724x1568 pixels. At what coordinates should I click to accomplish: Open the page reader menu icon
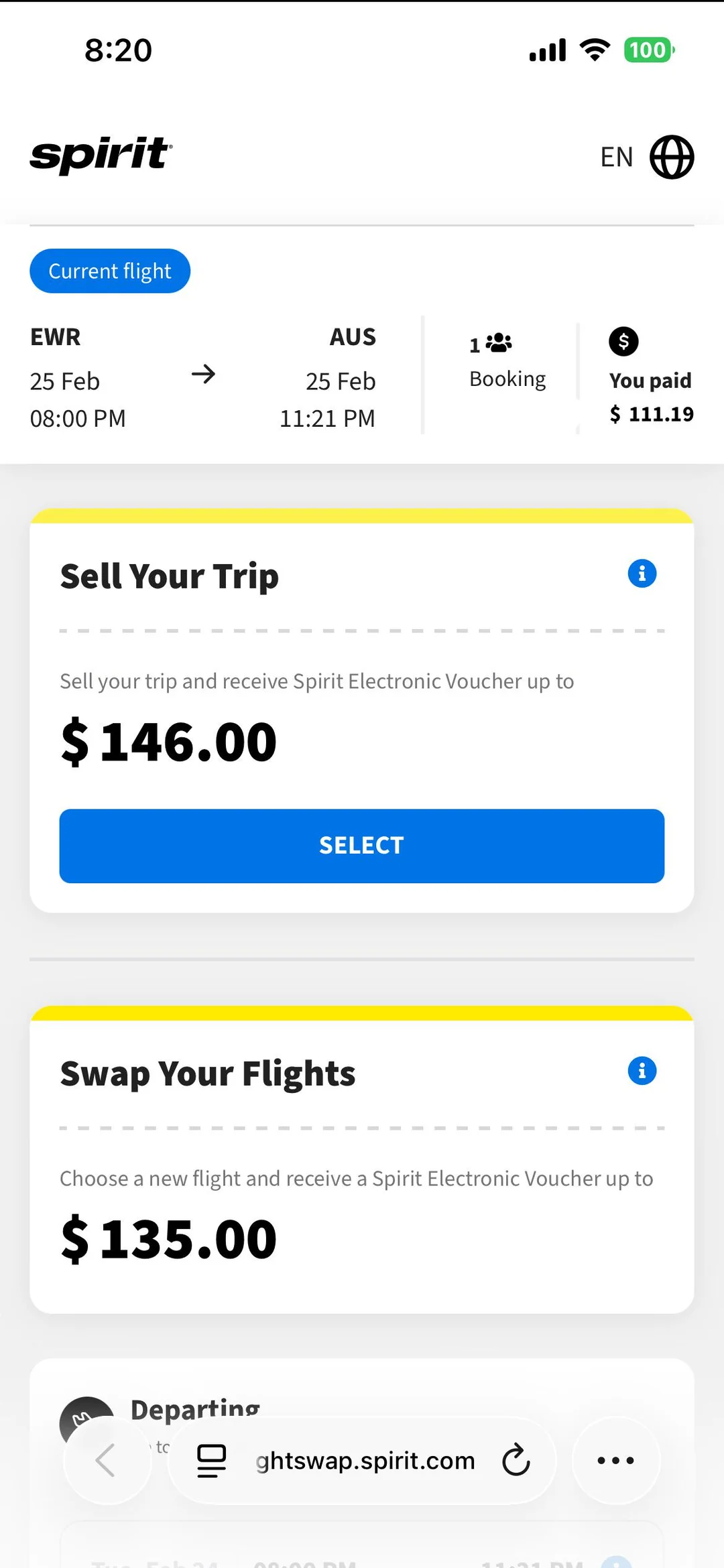click(211, 1461)
